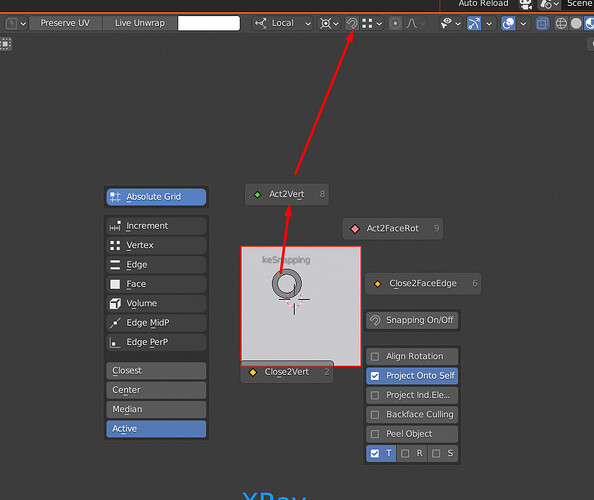
Task: Select Median as snap target
Action: (156, 409)
